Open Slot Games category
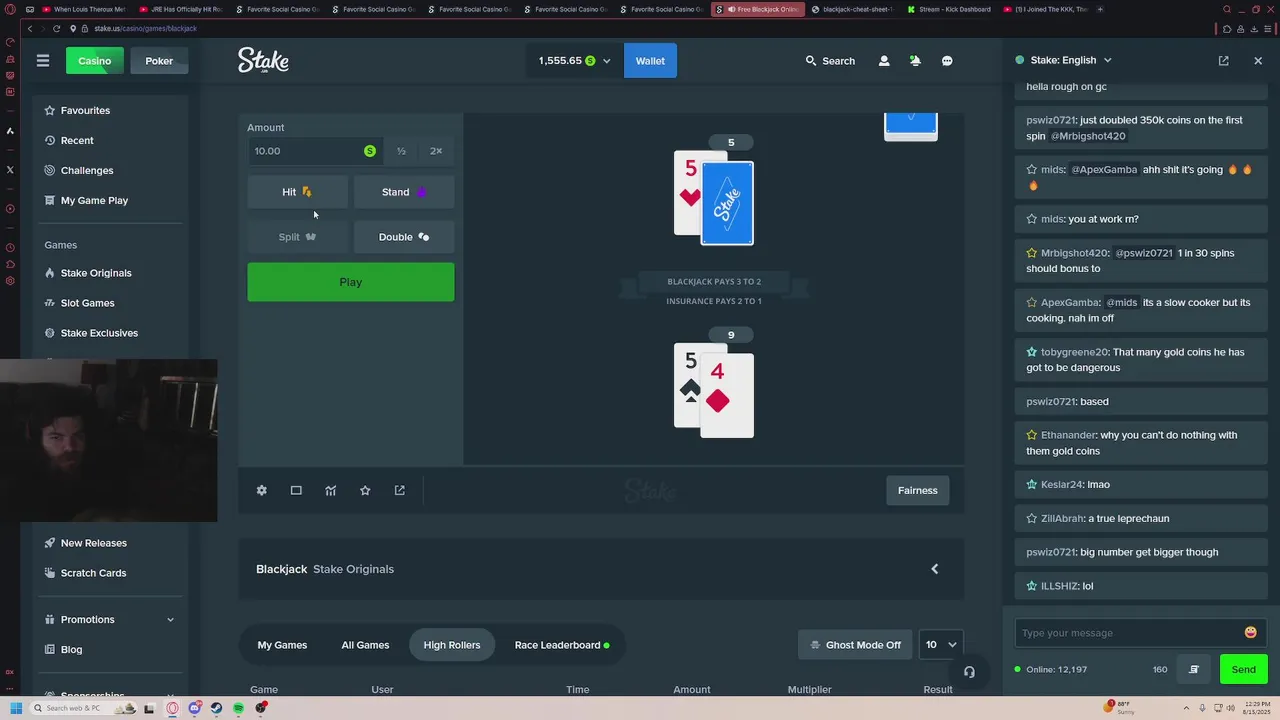 tap(110, 303)
